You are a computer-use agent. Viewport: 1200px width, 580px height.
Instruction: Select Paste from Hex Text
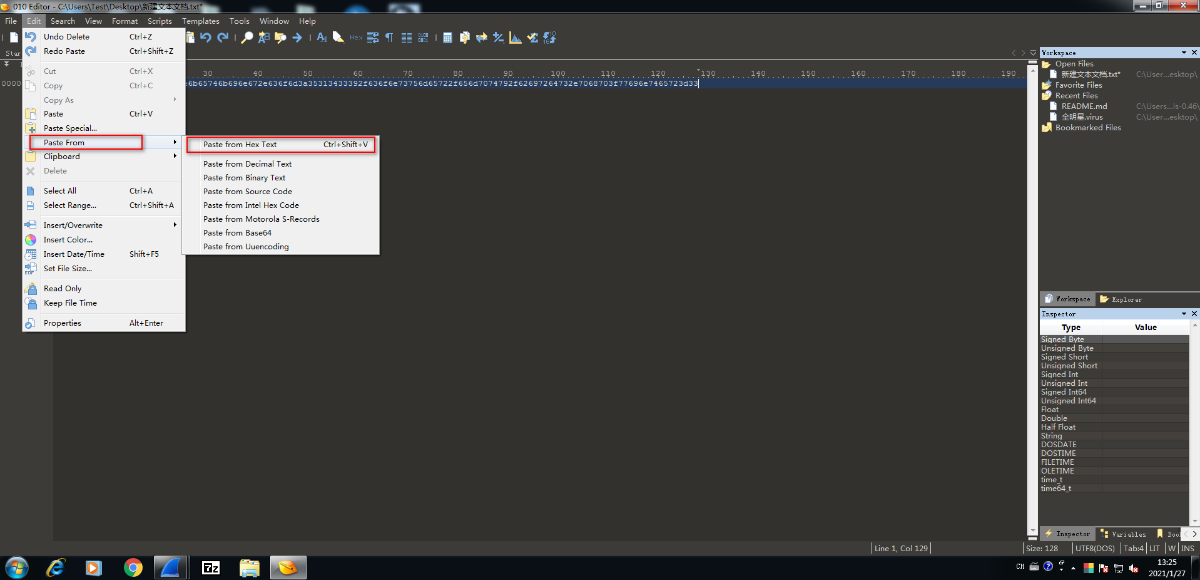281,144
